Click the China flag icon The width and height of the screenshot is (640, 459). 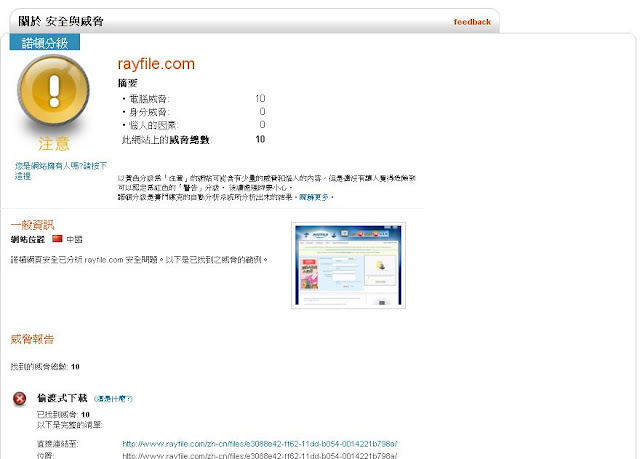pyautogui.click(x=57, y=239)
